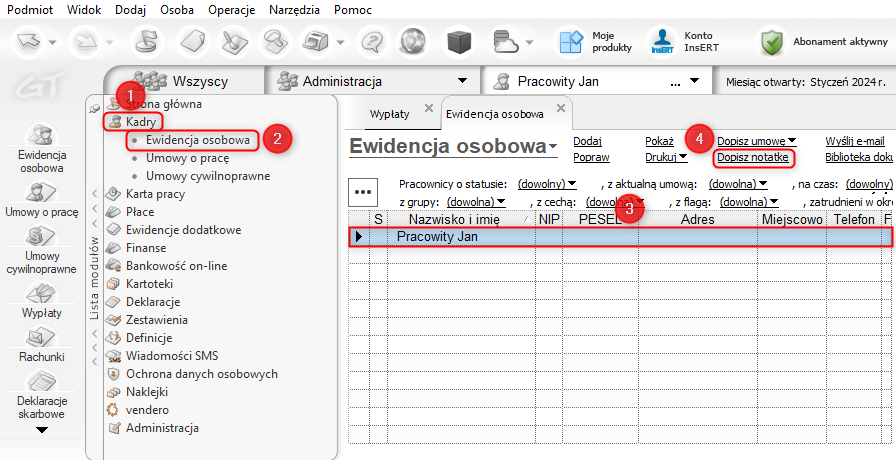
Task: Click Deklaracje skarbowe shortcut in left bar
Action: tap(42, 395)
